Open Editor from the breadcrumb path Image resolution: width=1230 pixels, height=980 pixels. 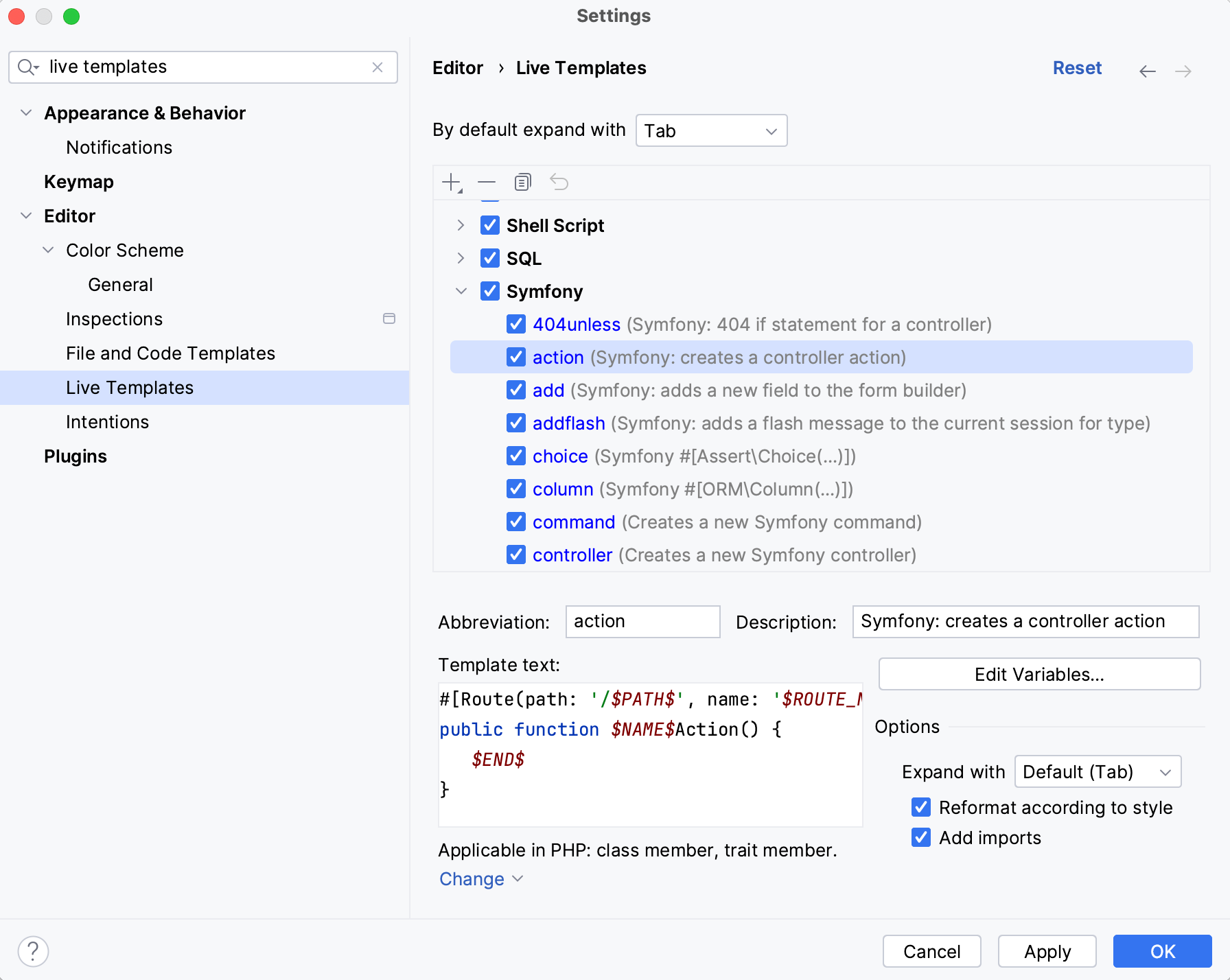(x=457, y=67)
